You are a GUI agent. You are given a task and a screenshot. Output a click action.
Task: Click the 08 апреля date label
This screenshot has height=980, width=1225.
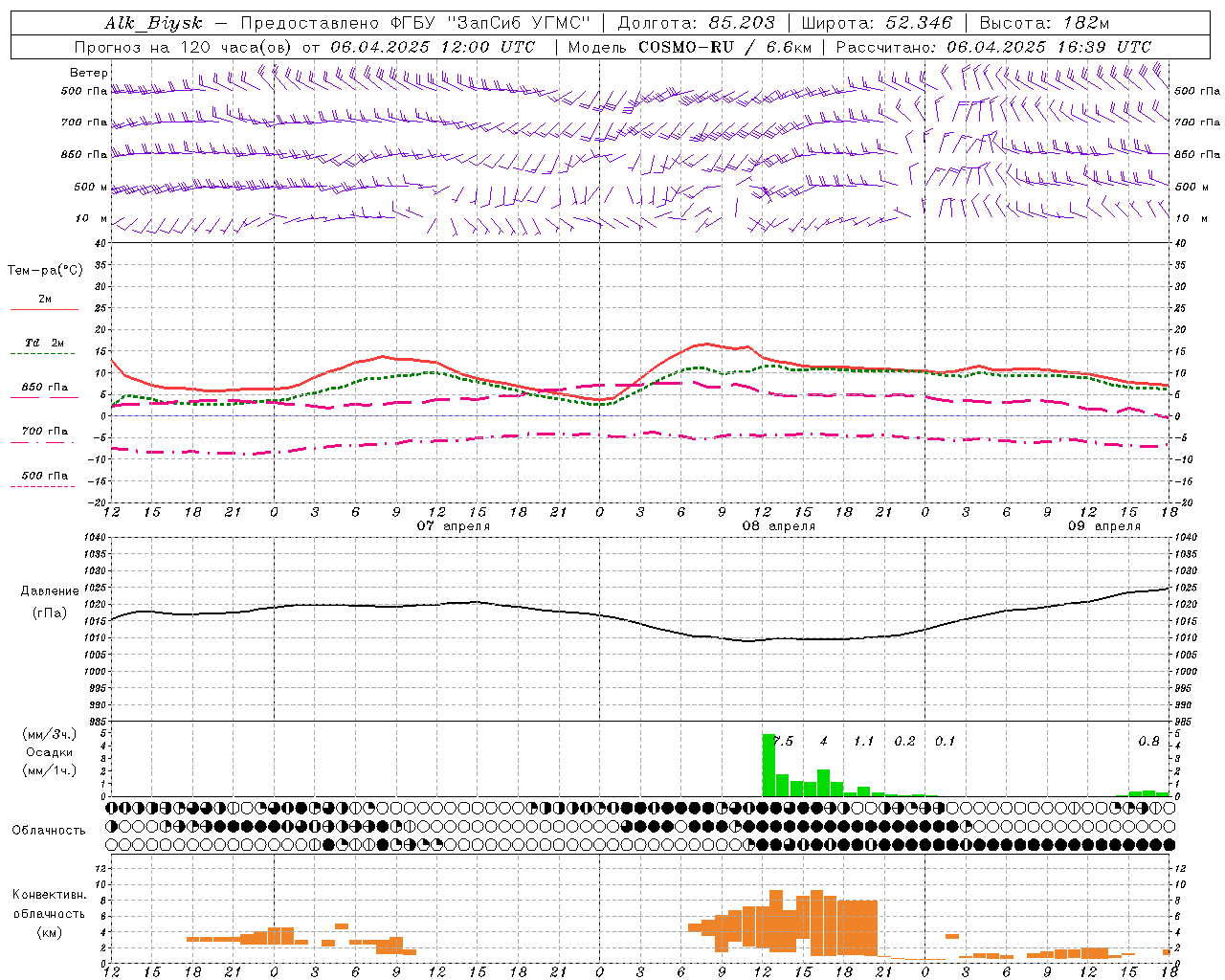point(779,525)
